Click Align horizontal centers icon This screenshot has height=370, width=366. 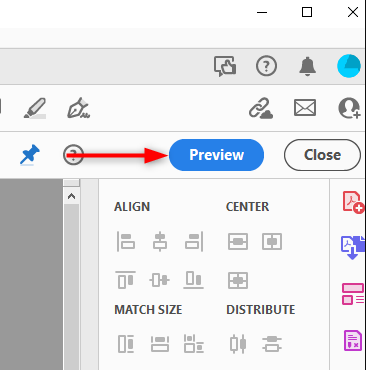(x=160, y=241)
